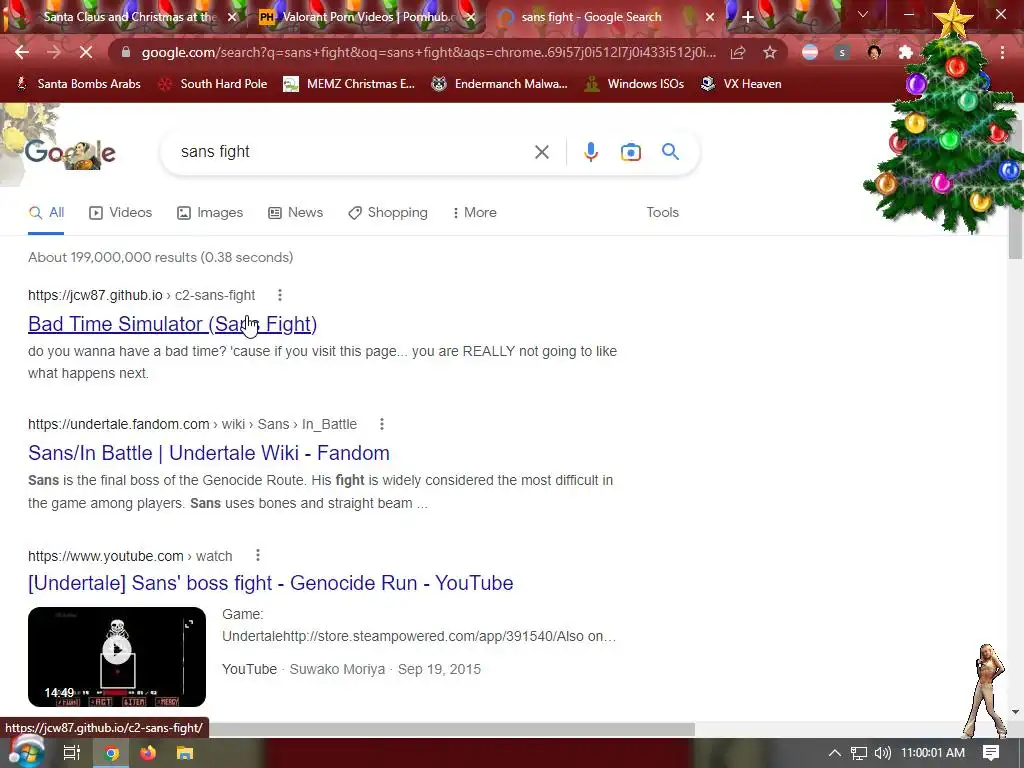Open South Hard Pole bookmark
1024x768 pixels.
(x=213, y=84)
